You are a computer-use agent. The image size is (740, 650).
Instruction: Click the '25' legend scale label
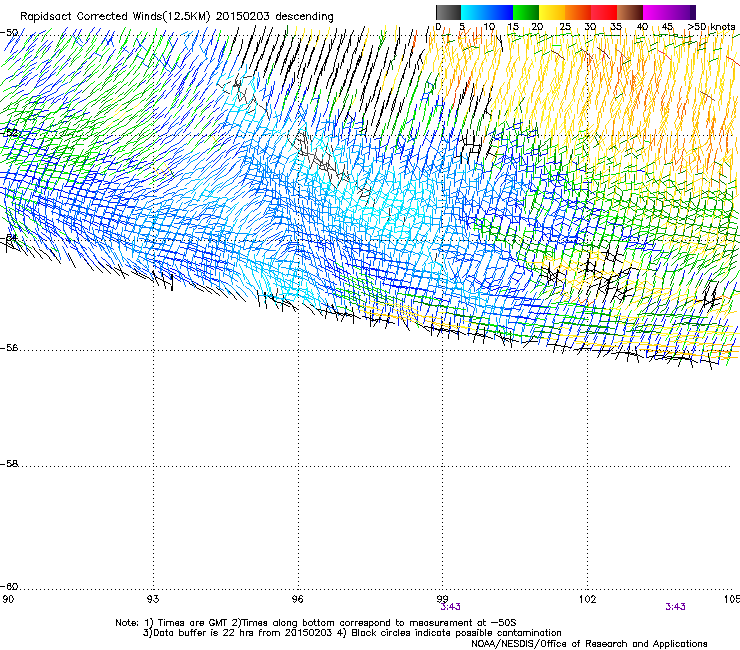click(x=564, y=27)
